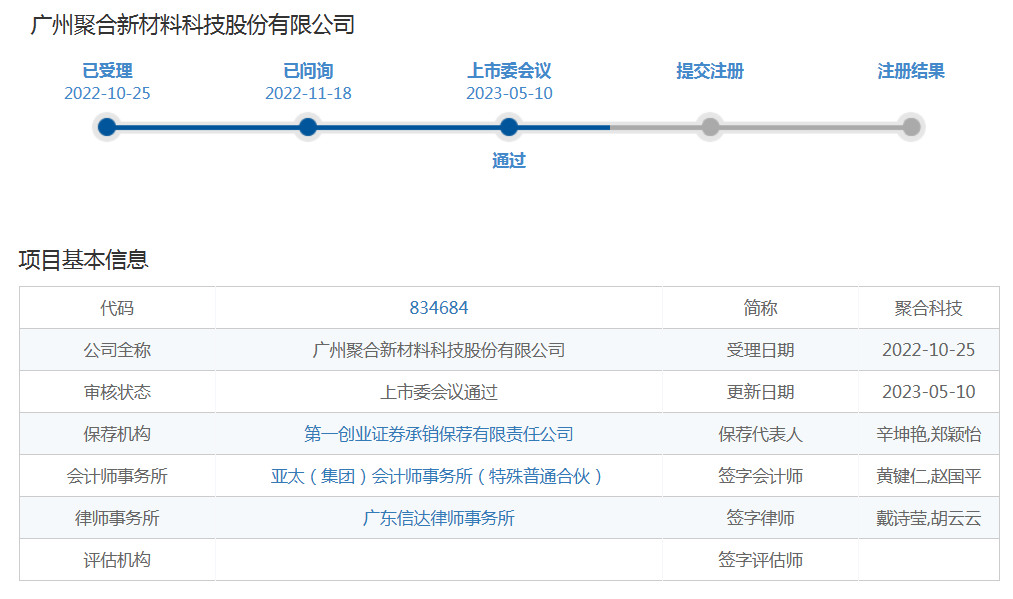The image size is (1013, 599).
Task: Click the date 2022-10-25 under 已受理
Action: pos(107,93)
